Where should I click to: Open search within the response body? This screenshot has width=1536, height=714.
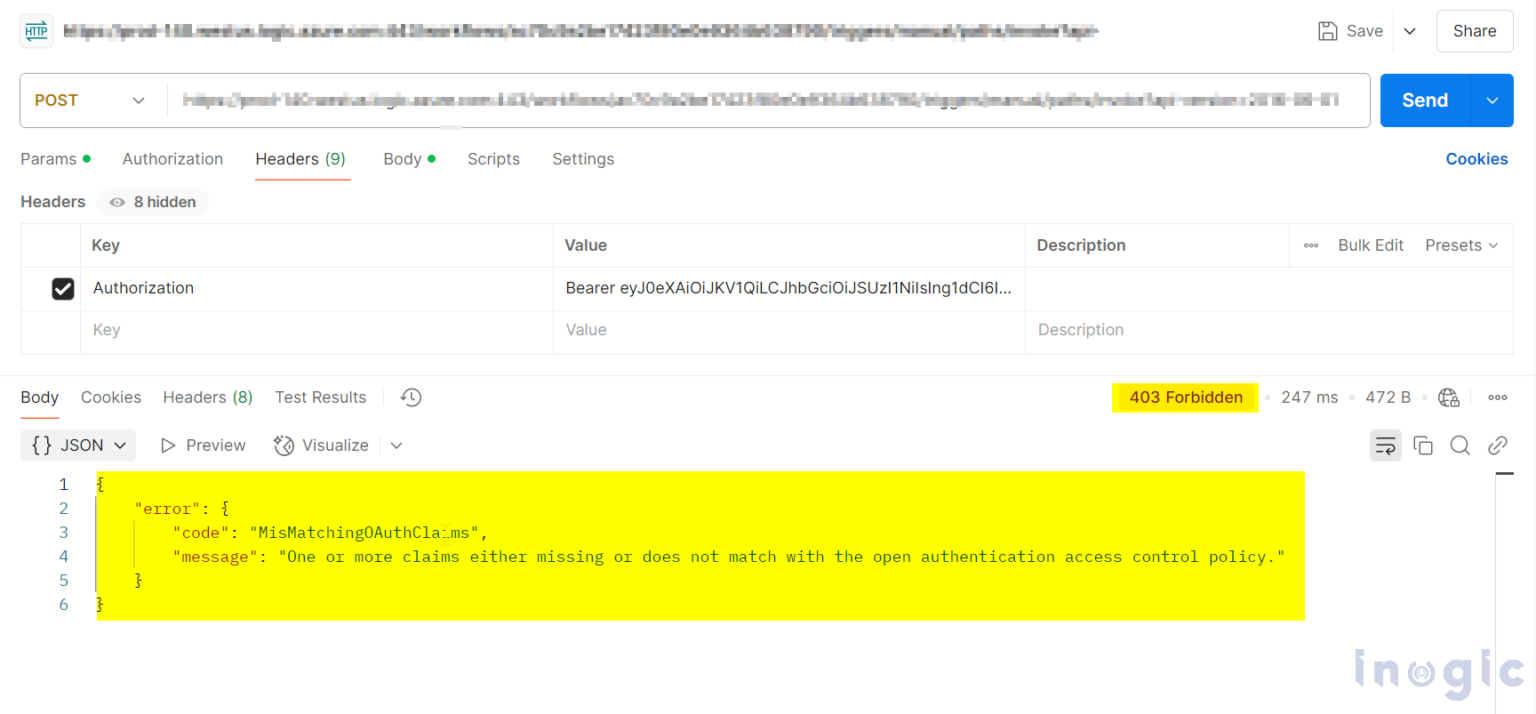pos(1460,445)
